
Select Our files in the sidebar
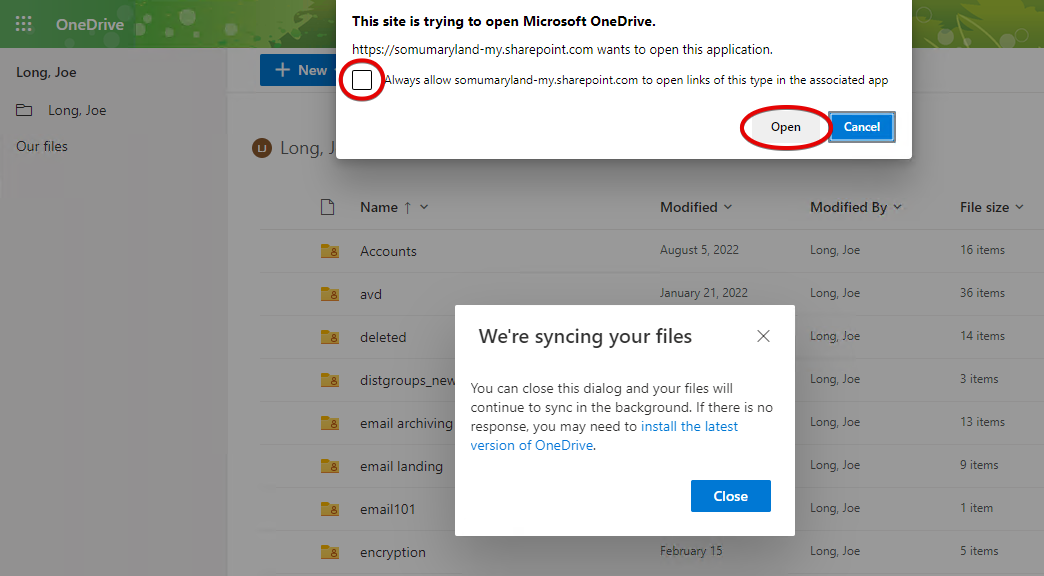(x=42, y=146)
